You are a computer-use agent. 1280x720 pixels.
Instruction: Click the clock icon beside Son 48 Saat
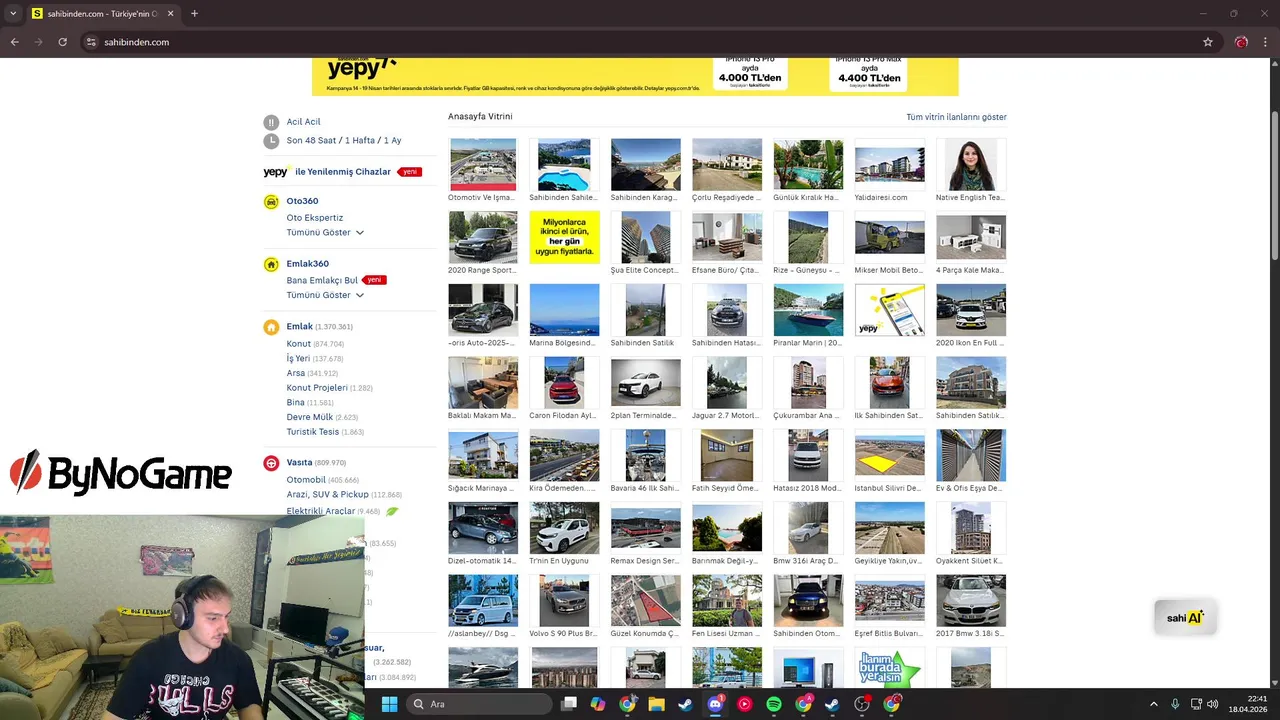tap(271, 141)
